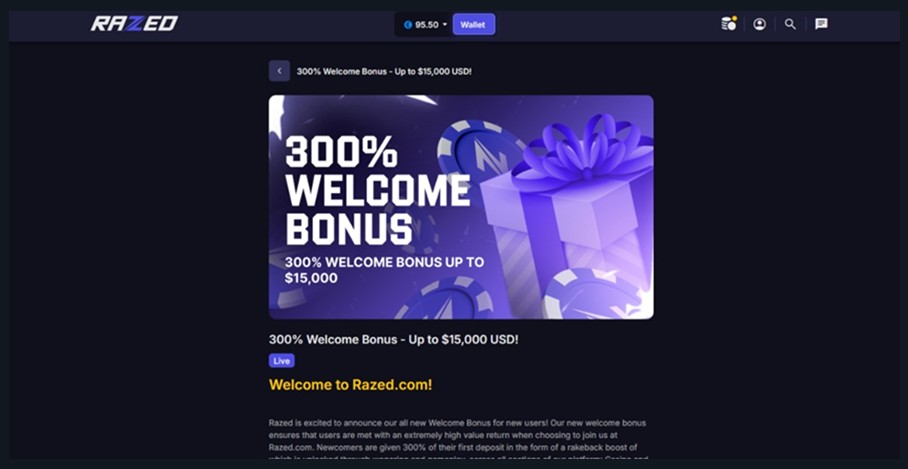908x469 pixels.
Task: Click the coin currency icon beside 95.50
Action: pos(408,25)
